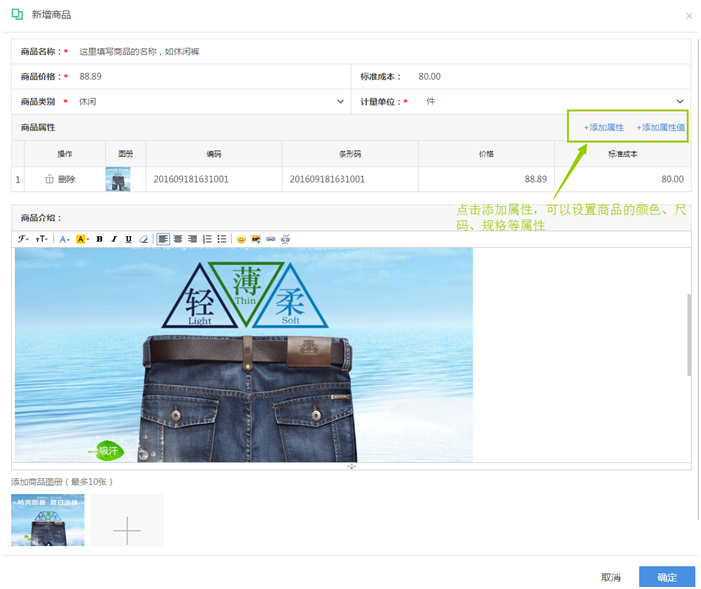This screenshot has width=701, height=589.
Task: Click the trash icon in row 1
Action: (x=49, y=179)
